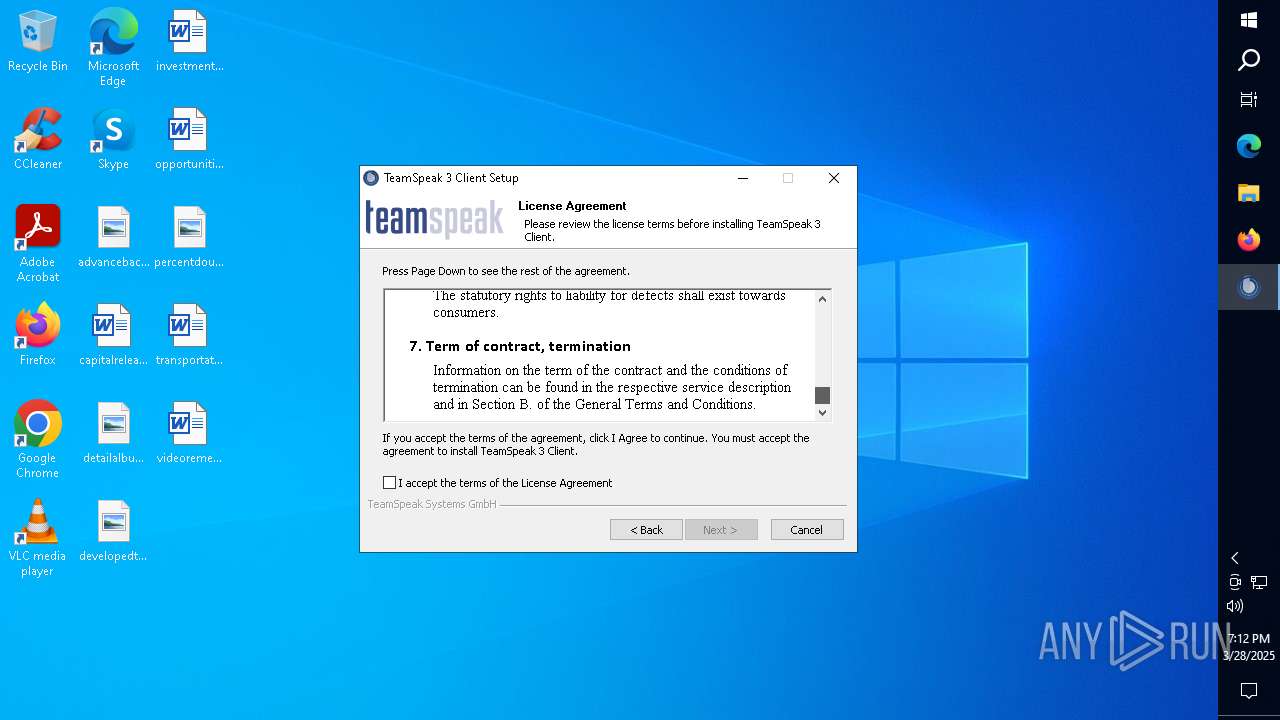
Task: Open the Recycle Bin desktop icon
Action: (x=38, y=42)
